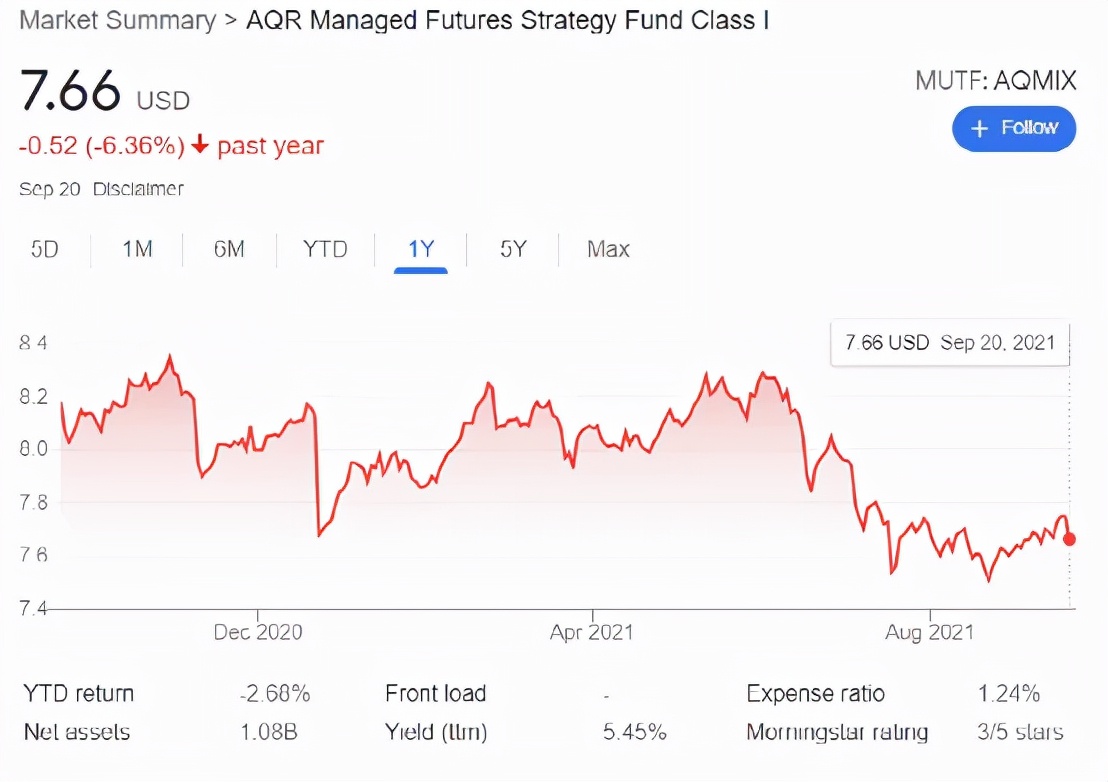Select the 1Y range tab
This screenshot has width=1108, height=782.
coord(421,249)
